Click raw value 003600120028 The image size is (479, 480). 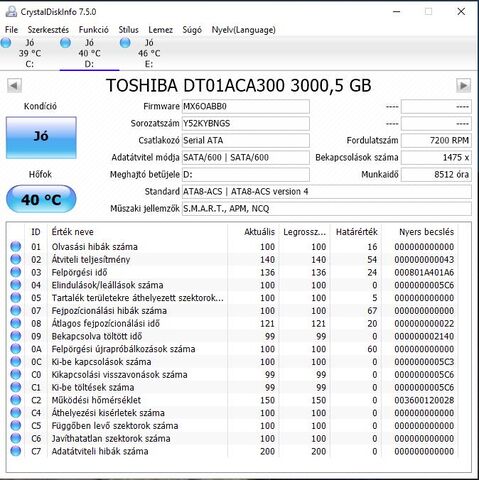coord(424,400)
